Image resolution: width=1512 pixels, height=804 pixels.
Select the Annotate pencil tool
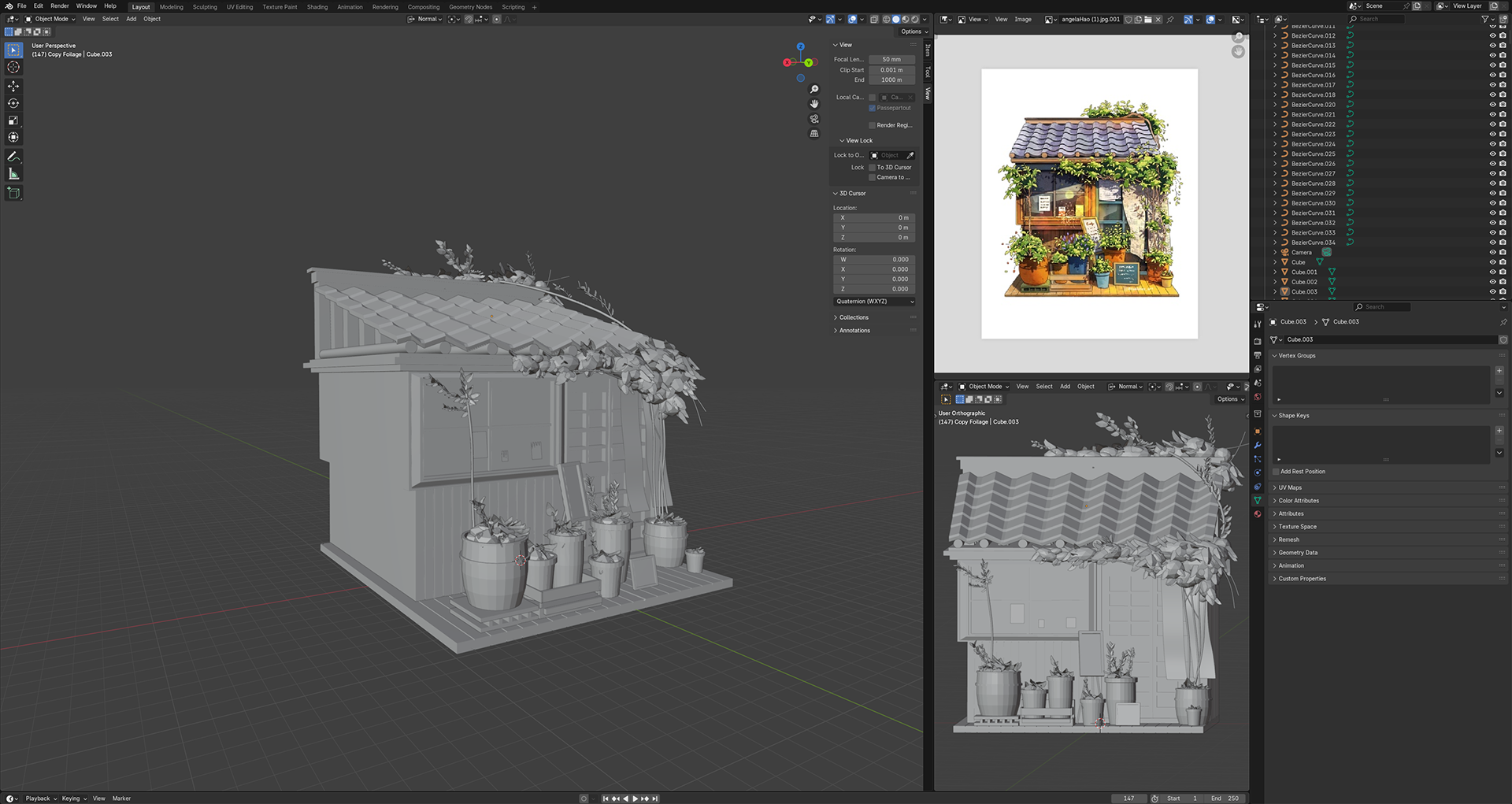pyautogui.click(x=13, y=157)
